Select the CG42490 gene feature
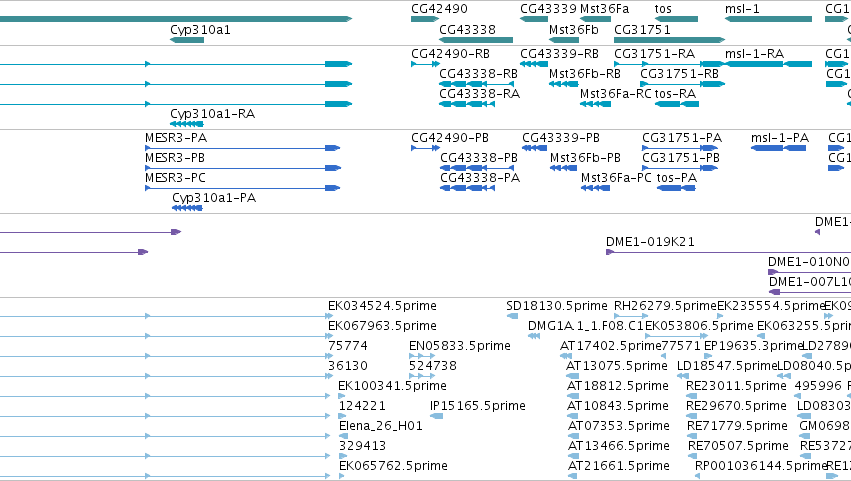 [x=424, y=19]
